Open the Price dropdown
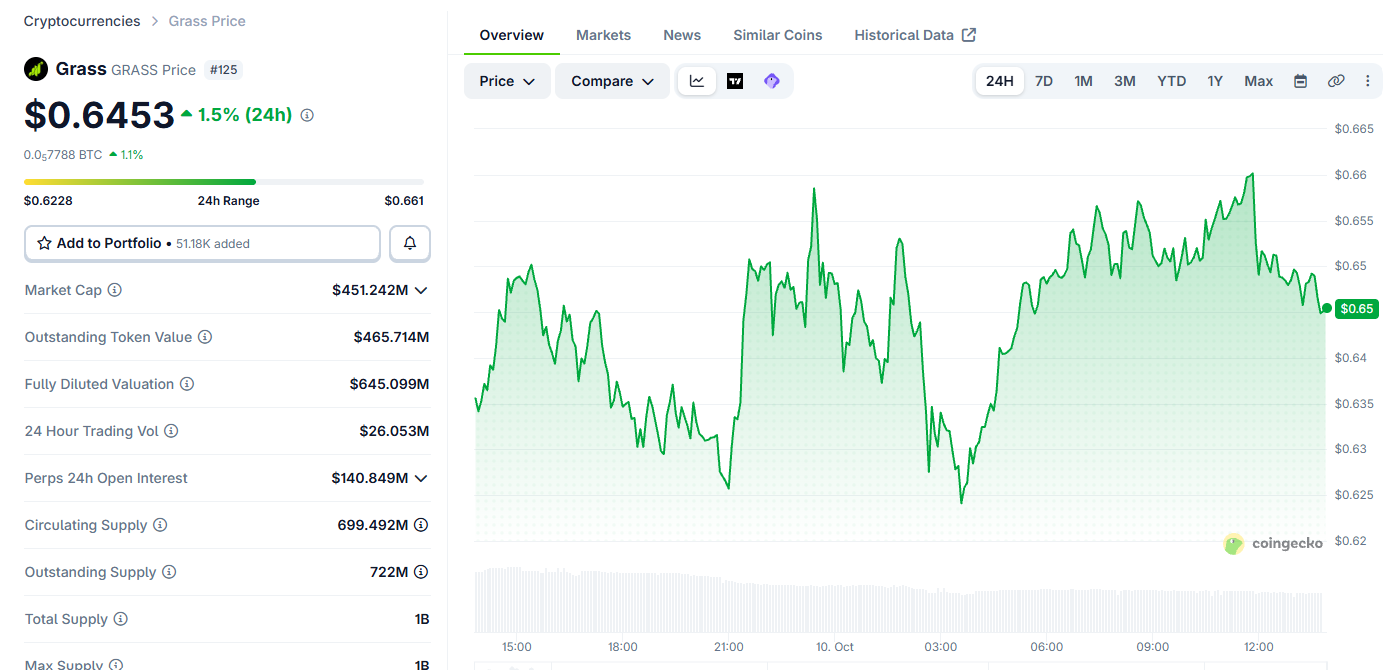This screenshot has width=1387, height=670. [x=507, y=81]
